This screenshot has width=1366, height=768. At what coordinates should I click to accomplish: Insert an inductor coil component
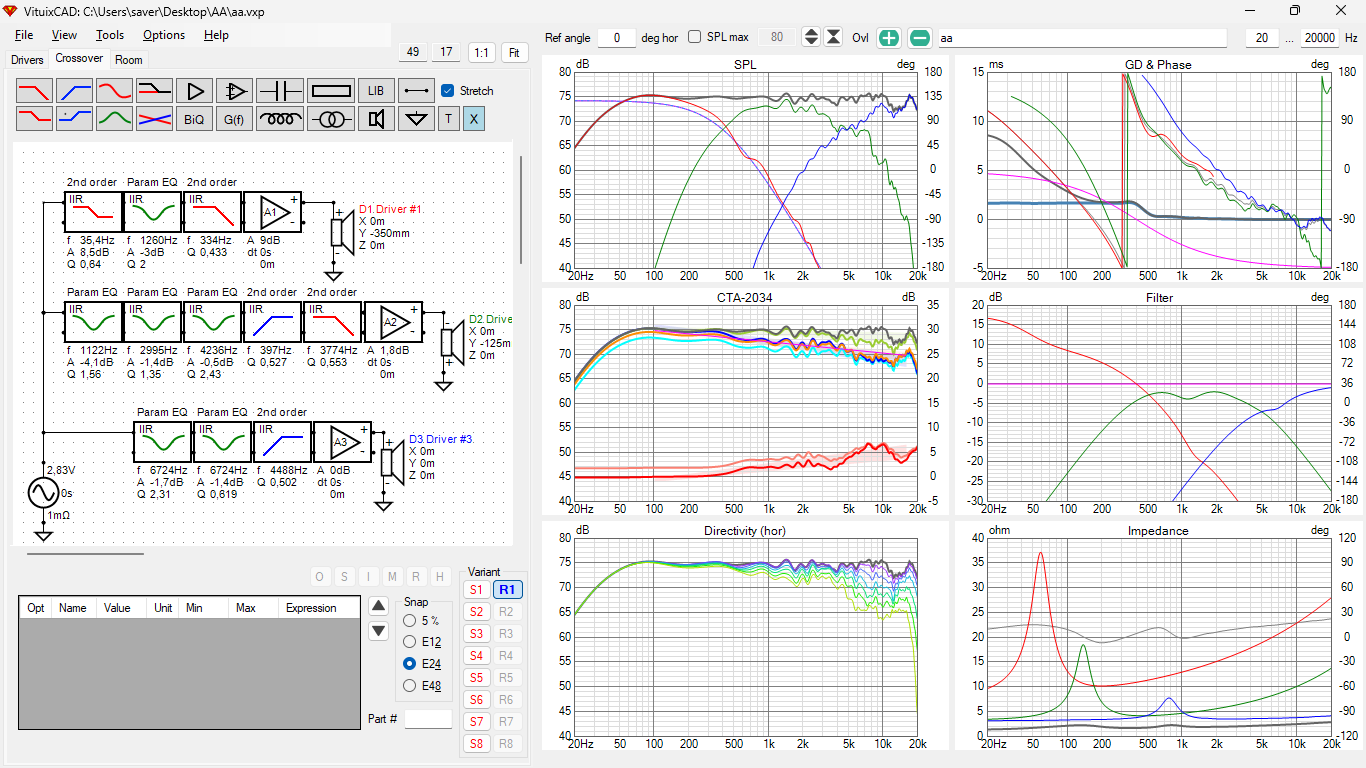(x=280, y=119)
